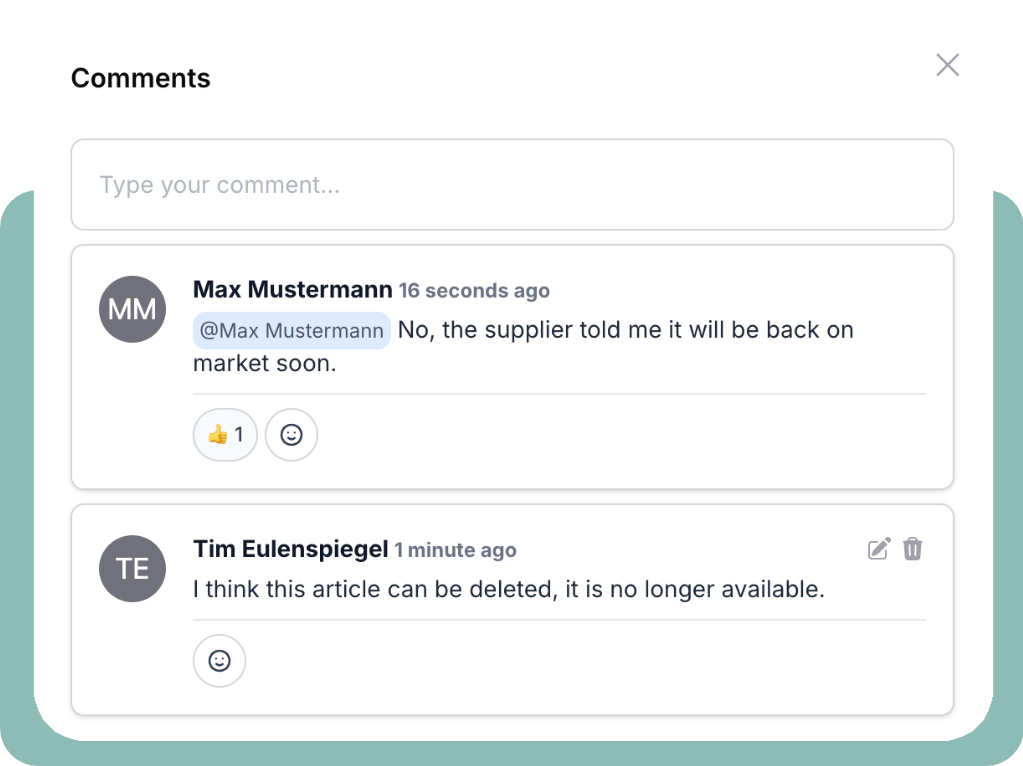Click the Tim Eulenspiegel author name
Image resolution: width=1023 pixels, height=766 pixels.
coord(290,549)
